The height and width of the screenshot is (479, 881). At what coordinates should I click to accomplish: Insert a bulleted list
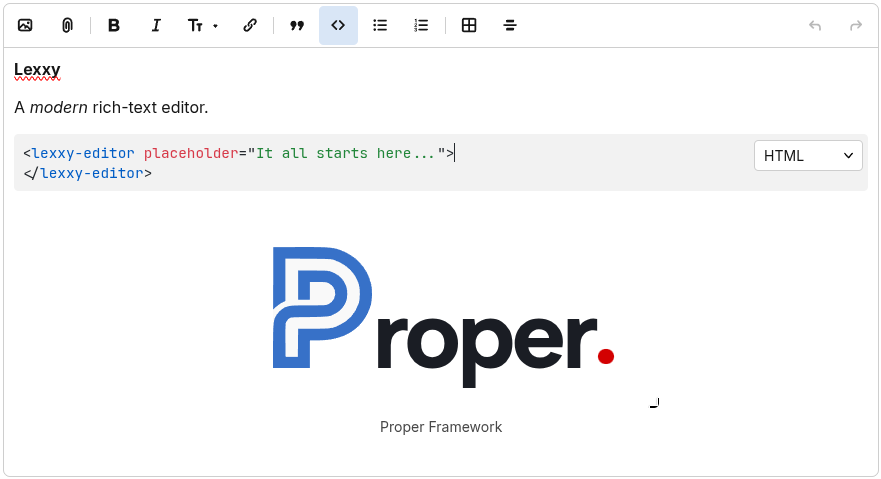380,25
